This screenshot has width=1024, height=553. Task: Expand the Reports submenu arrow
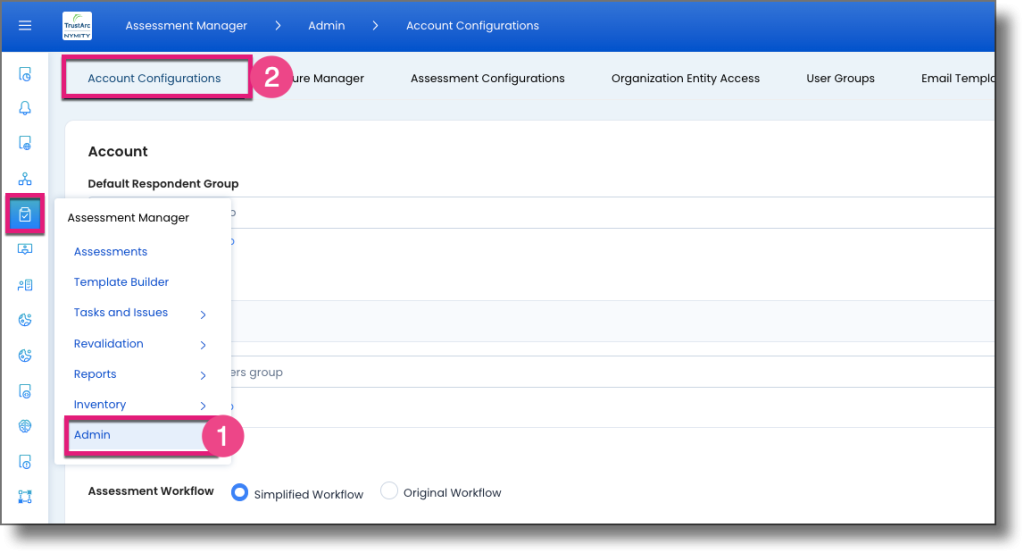tap(203, 375)
